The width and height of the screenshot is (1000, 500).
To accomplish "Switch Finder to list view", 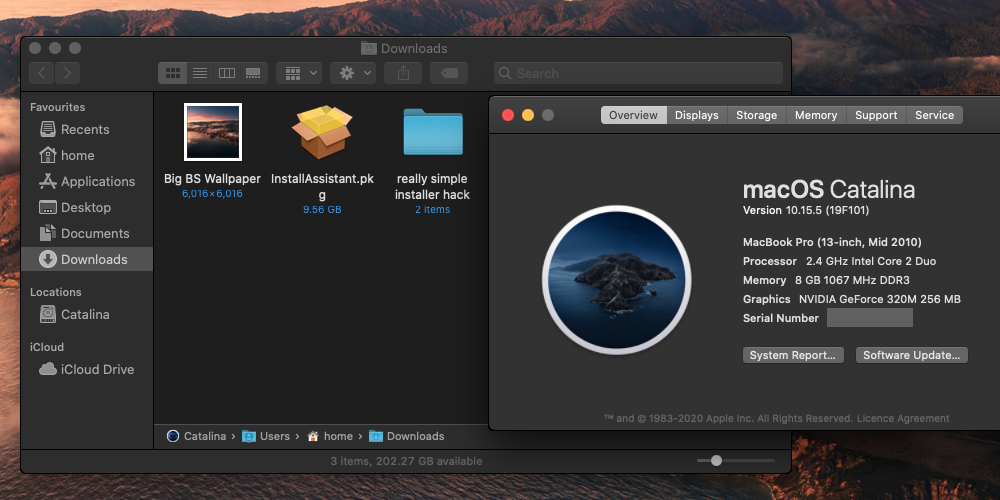I will 200,73.
